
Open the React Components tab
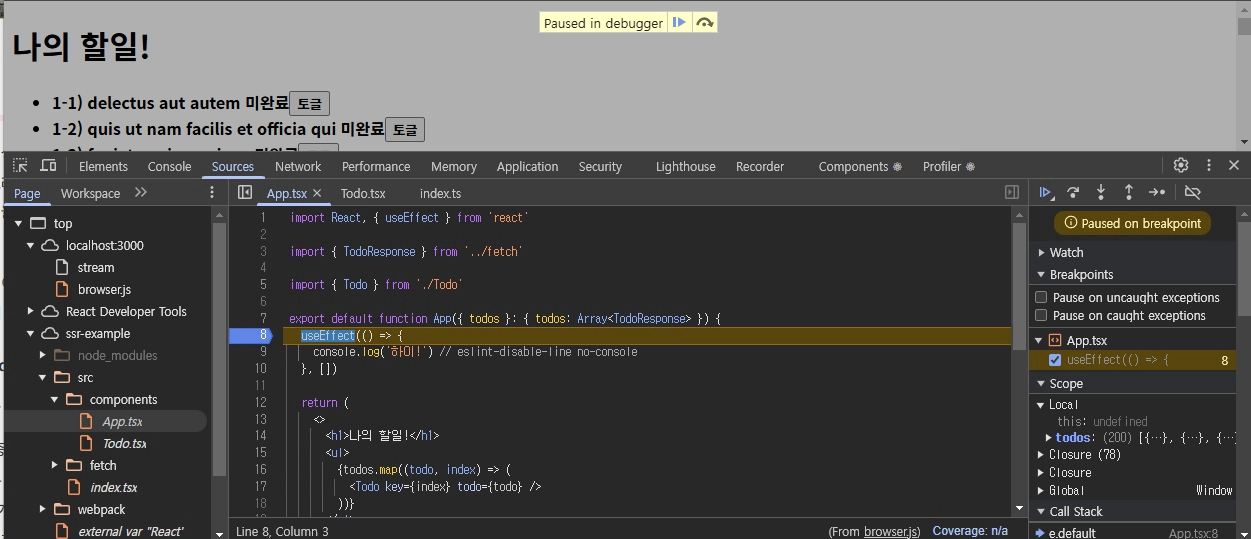[860, 166]
